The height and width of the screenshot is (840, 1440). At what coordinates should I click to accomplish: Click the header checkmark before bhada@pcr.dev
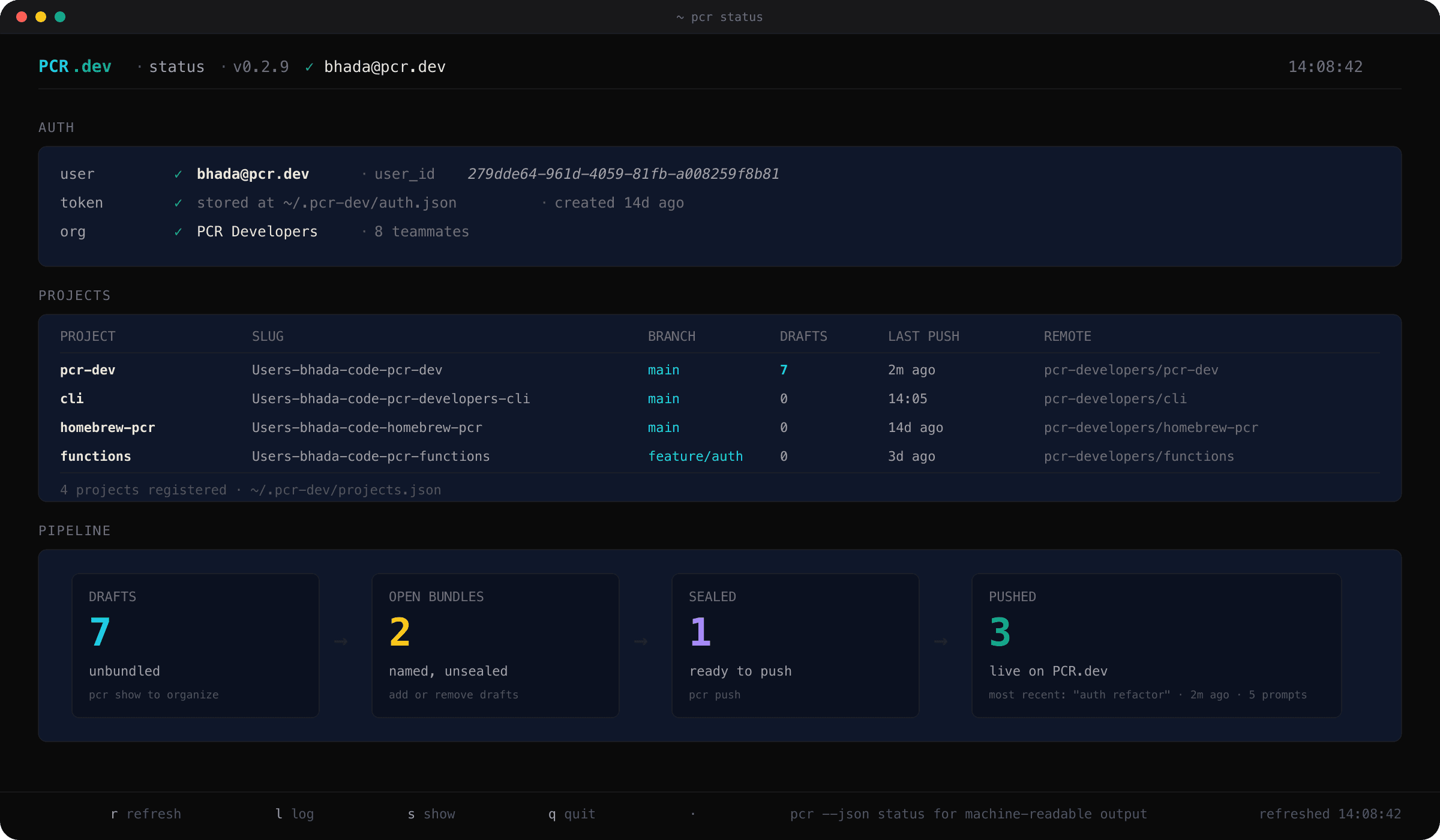(x=309, y=67)
